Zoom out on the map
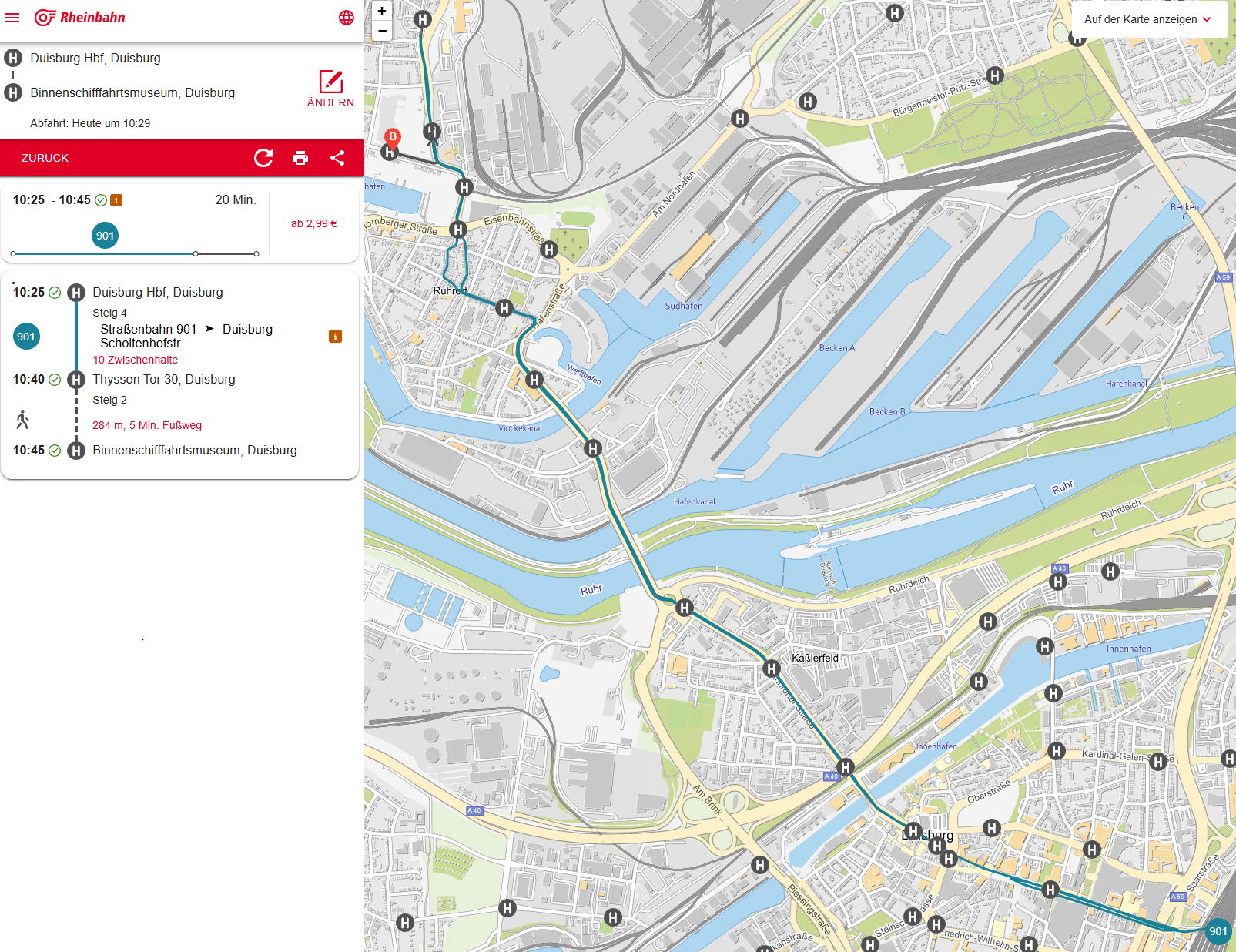Viewport: 1236px width, 952px height. tap(382, 31)
